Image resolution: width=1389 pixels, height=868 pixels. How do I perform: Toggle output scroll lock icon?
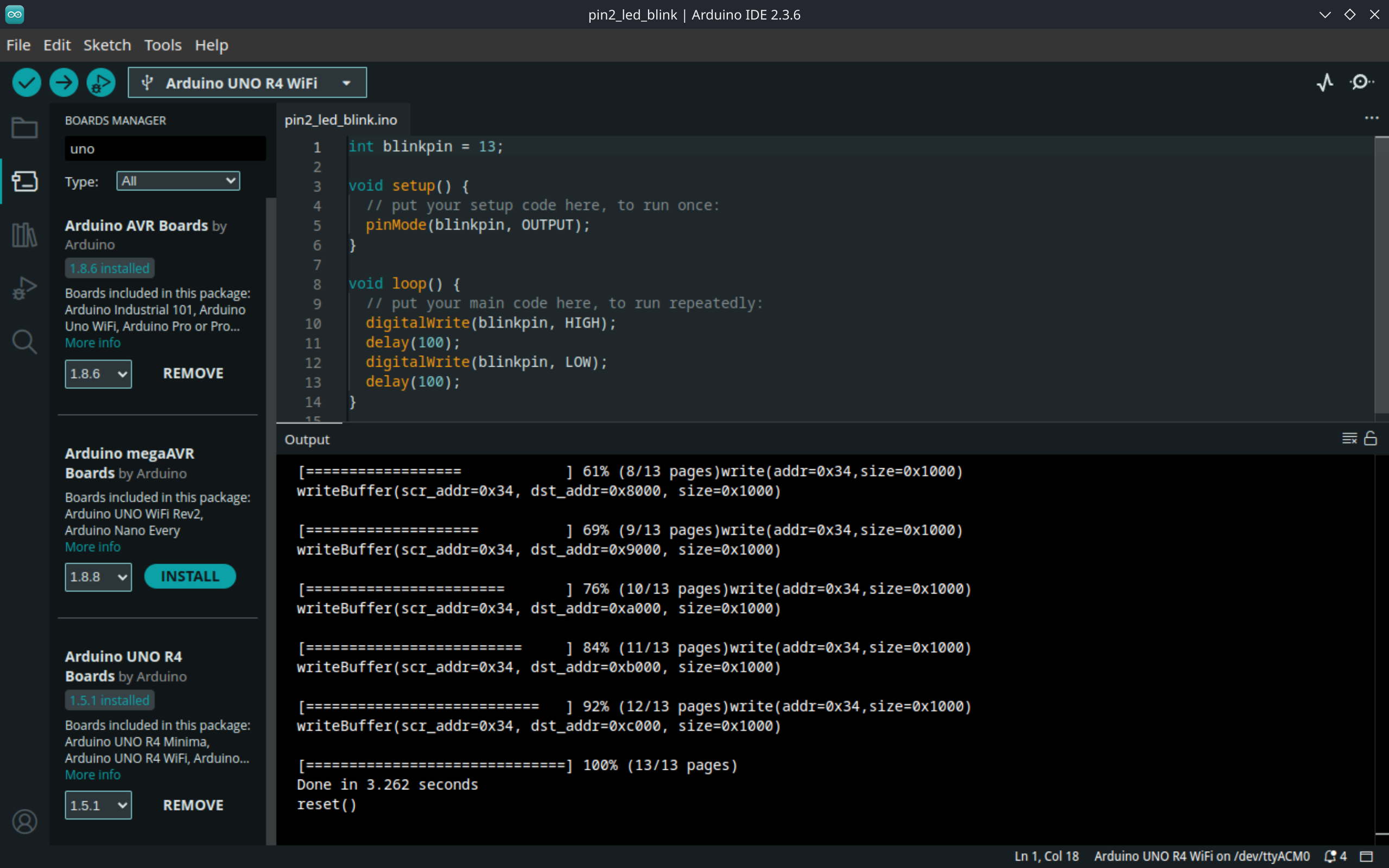(x=1371, y=439)
